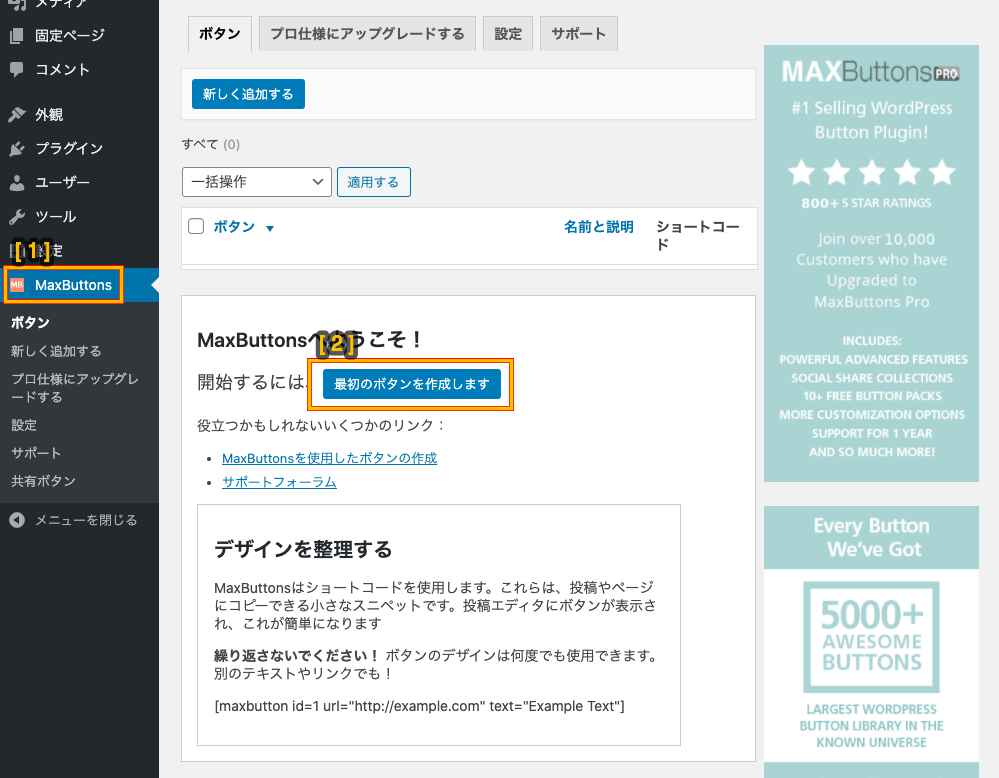999x778 pixels.
Task: Open sidebar submenu プロ仕様にアップグレードする
Action: pos(75,388)
